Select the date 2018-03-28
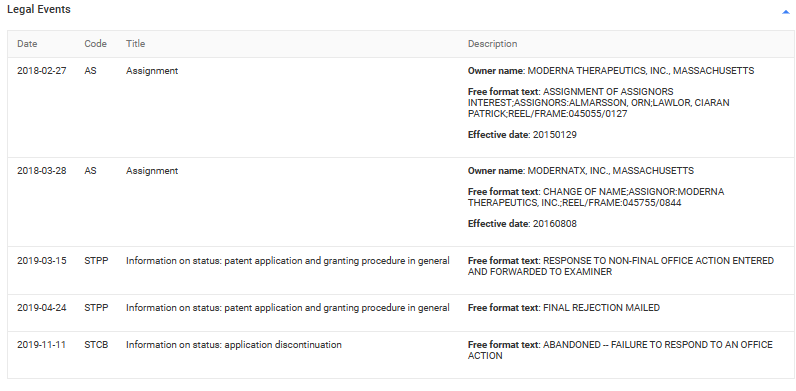Image resolution: width=796 pixels, height=391 pixels. click(x=42, y=171)
